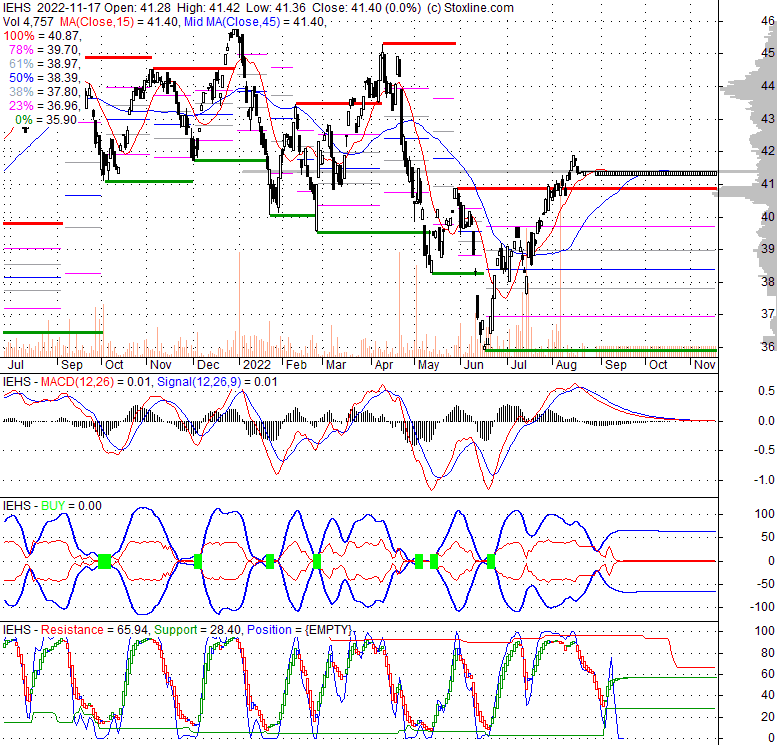This screenshot has width=778, height=746.
Task: Click the 46 price tick on price axis
Action: (x=768, y=21)
